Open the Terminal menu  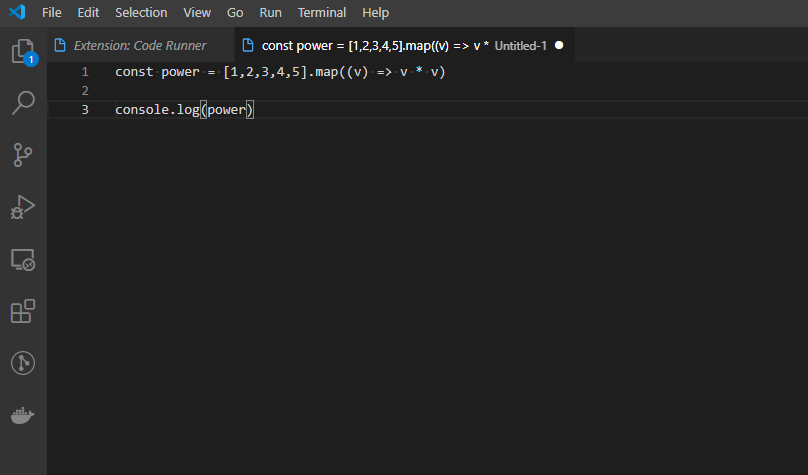tap(322, 12)
